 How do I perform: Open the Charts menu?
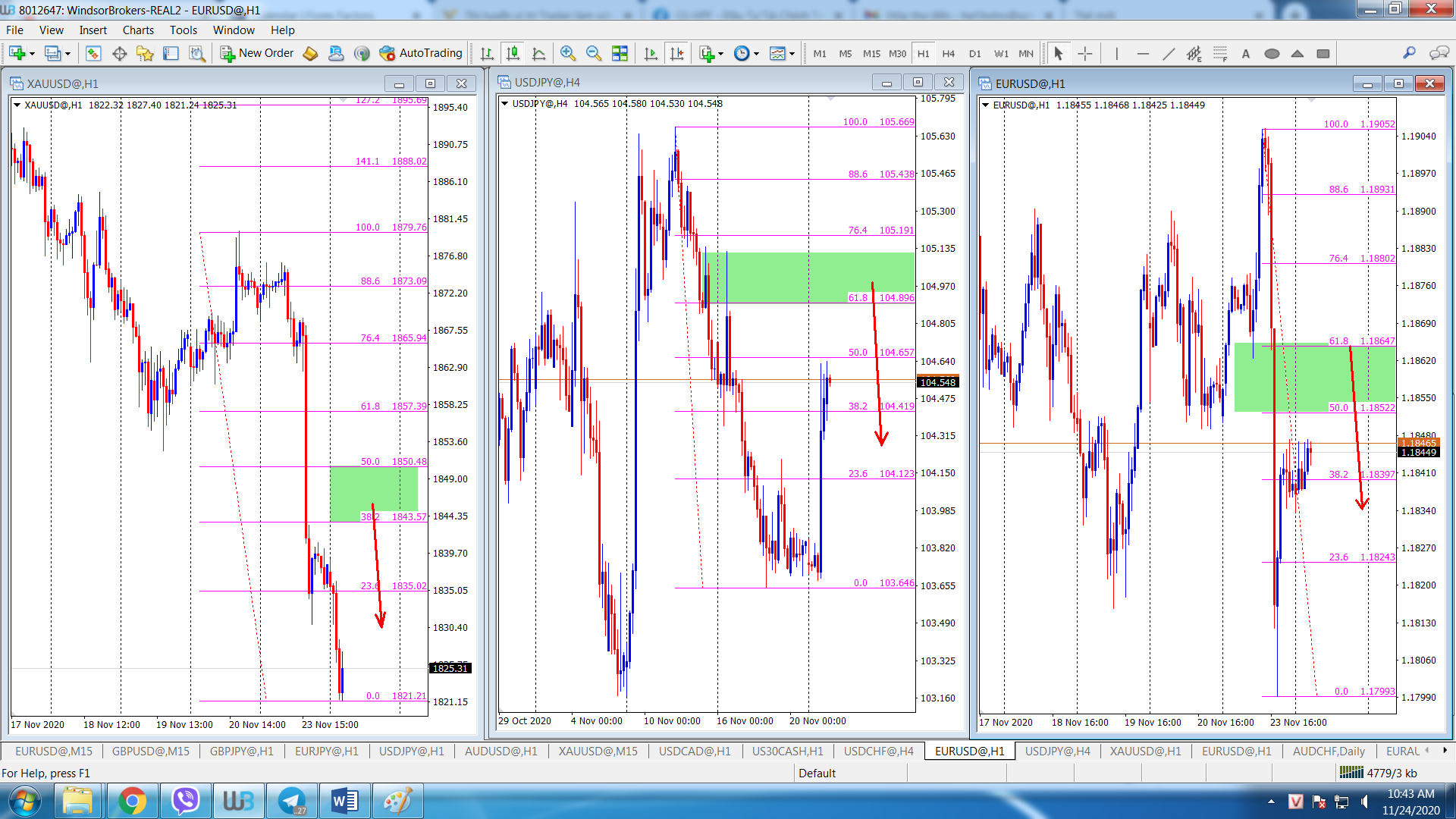[x=138, y=30]
